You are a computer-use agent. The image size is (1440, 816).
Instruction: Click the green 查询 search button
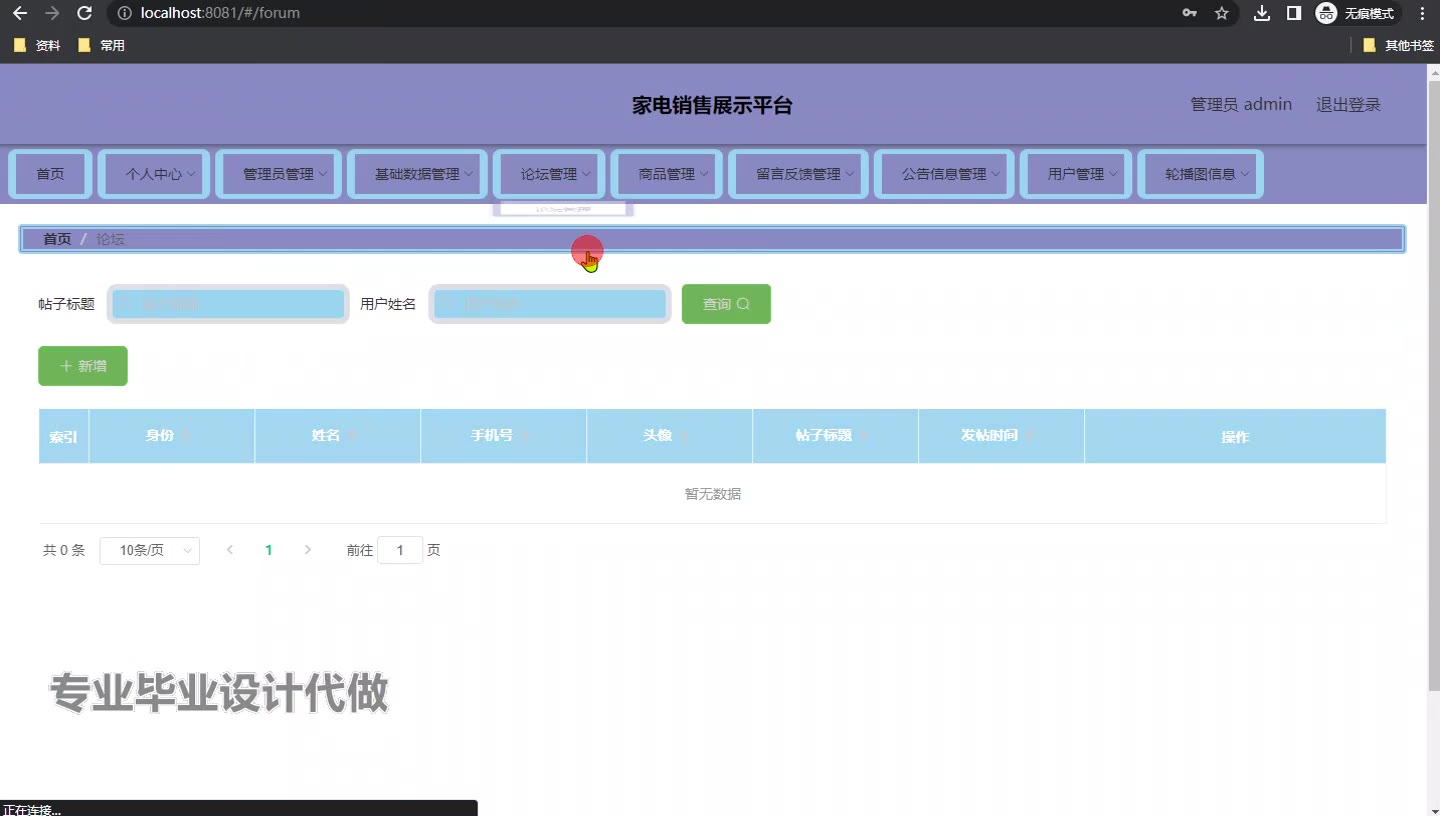coord(726,304)
